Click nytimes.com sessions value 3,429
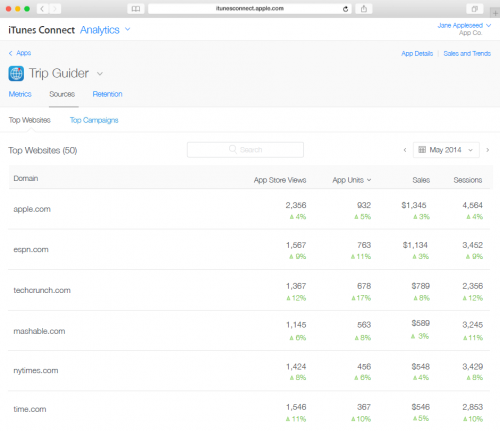 473,367
